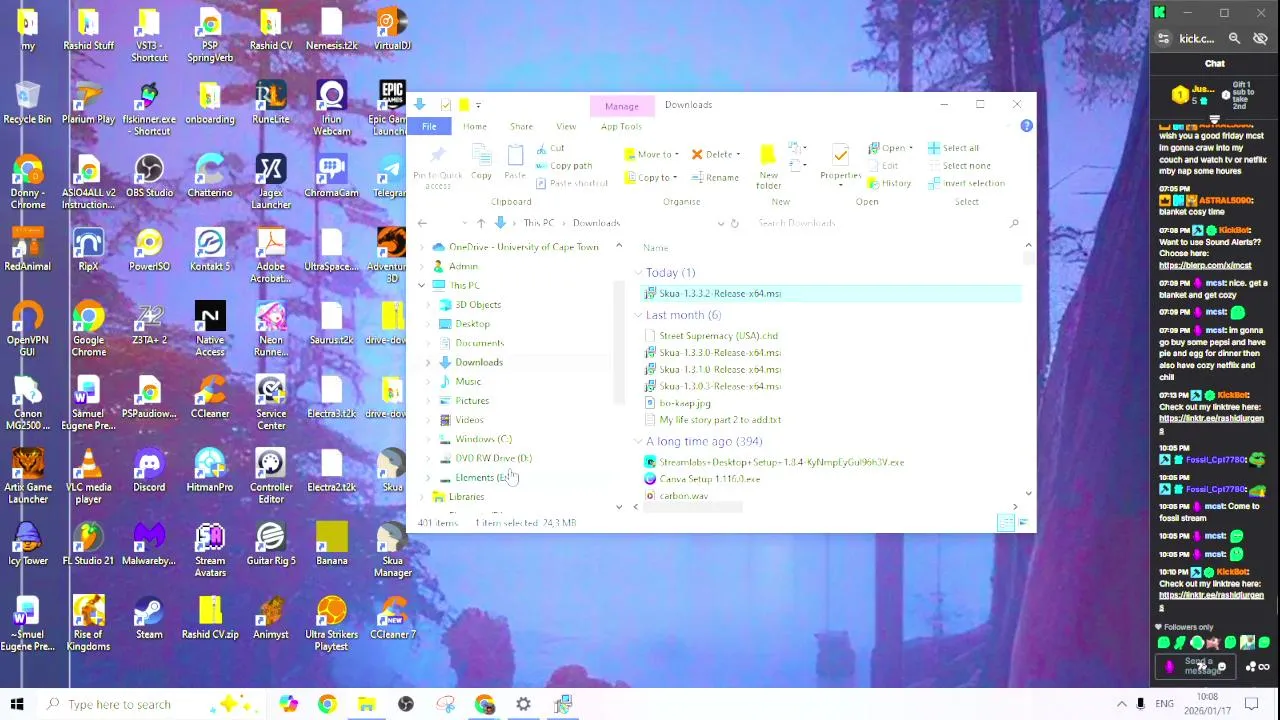The width and height of the screenshot is (1280, 720).
Task: Switch to the Home ribbon tab
Action: pos(475,127)
